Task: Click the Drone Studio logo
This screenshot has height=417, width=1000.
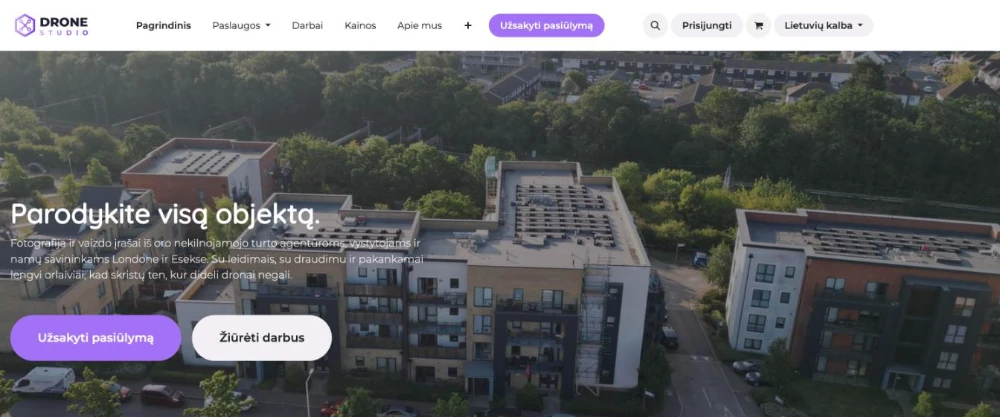Action: point(52,26)
